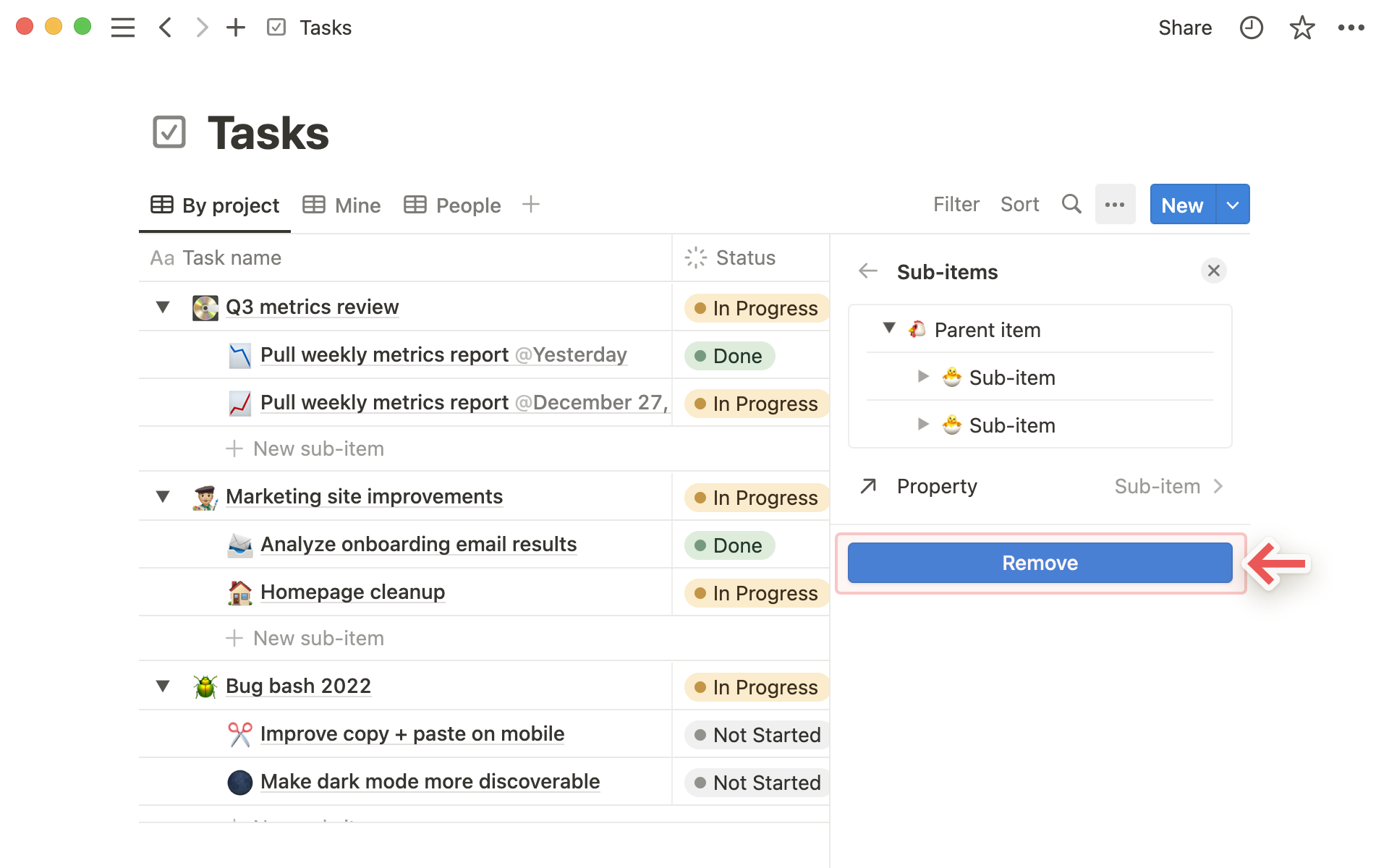The width and height of the screenshot is (1389, 868).
Task: Open the sidebar hamburger menu
Action: coord(123,27)
